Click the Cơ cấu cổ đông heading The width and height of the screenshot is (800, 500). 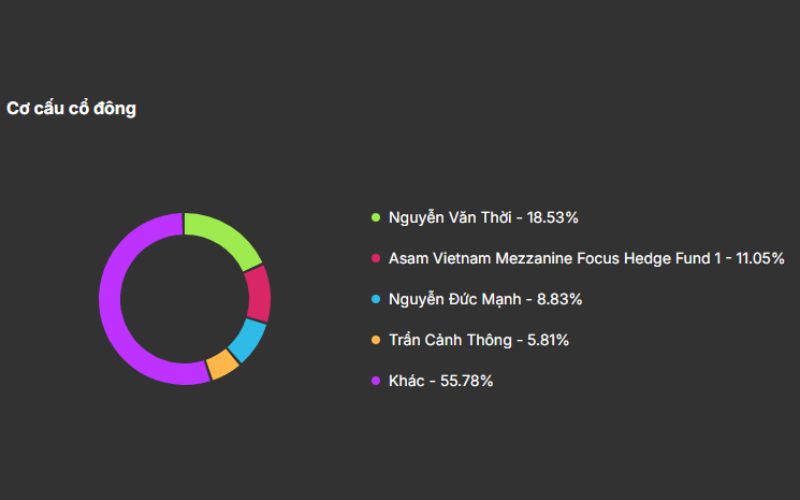click(x=72, y=108)
